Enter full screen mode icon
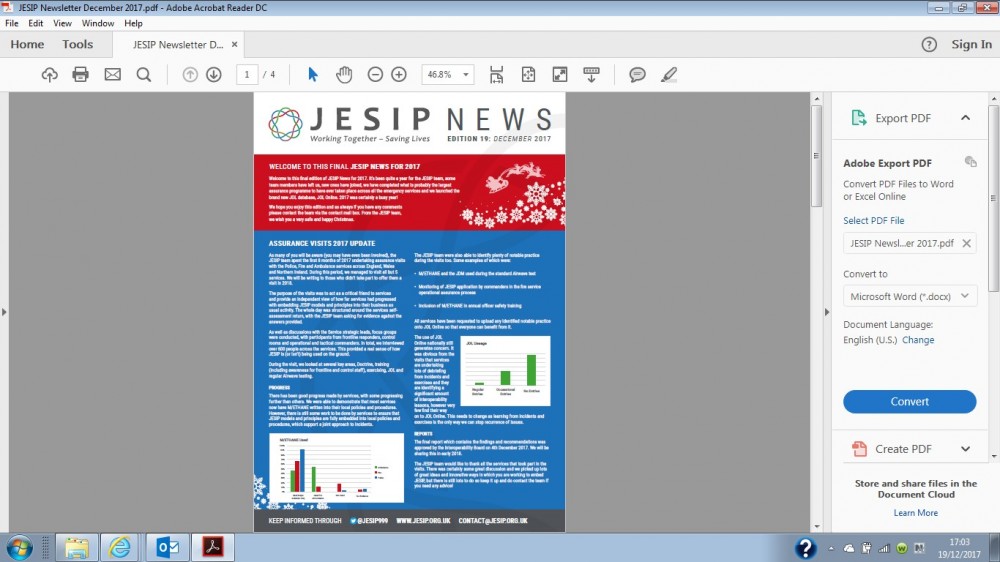Viewport: 1000px width, 562px height. coord(560,75)
